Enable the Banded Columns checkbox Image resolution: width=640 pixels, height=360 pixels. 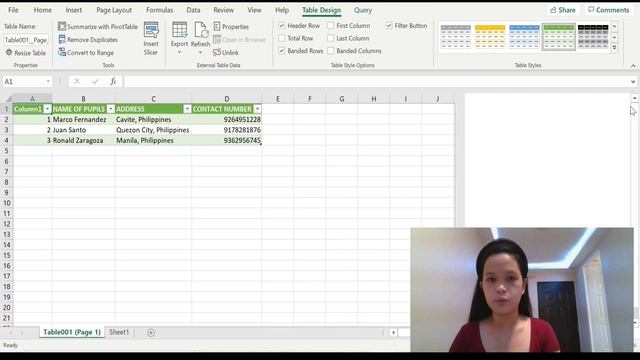pos(331,51)
